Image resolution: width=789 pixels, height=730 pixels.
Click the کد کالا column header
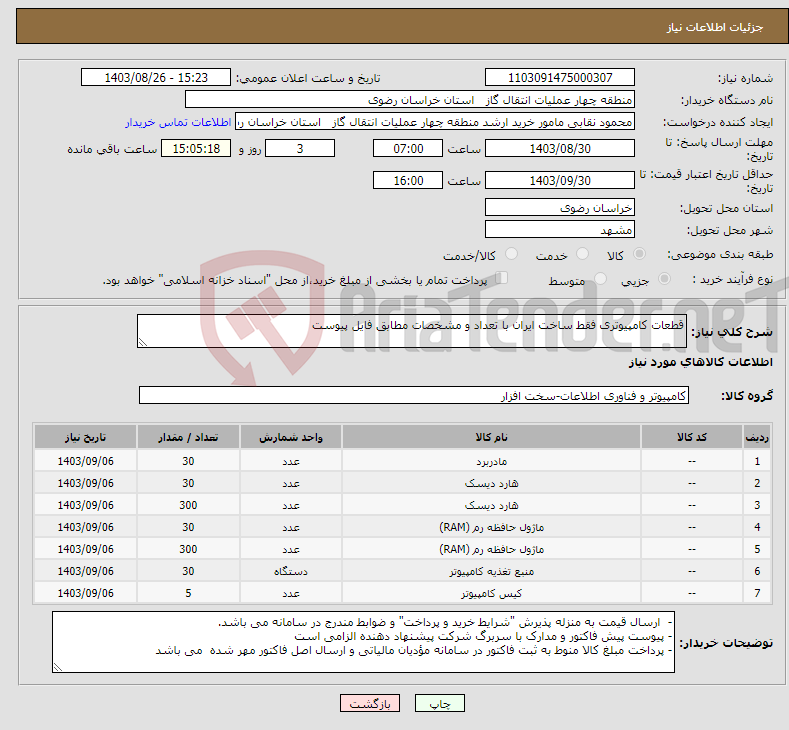click(x=692, y=437)
